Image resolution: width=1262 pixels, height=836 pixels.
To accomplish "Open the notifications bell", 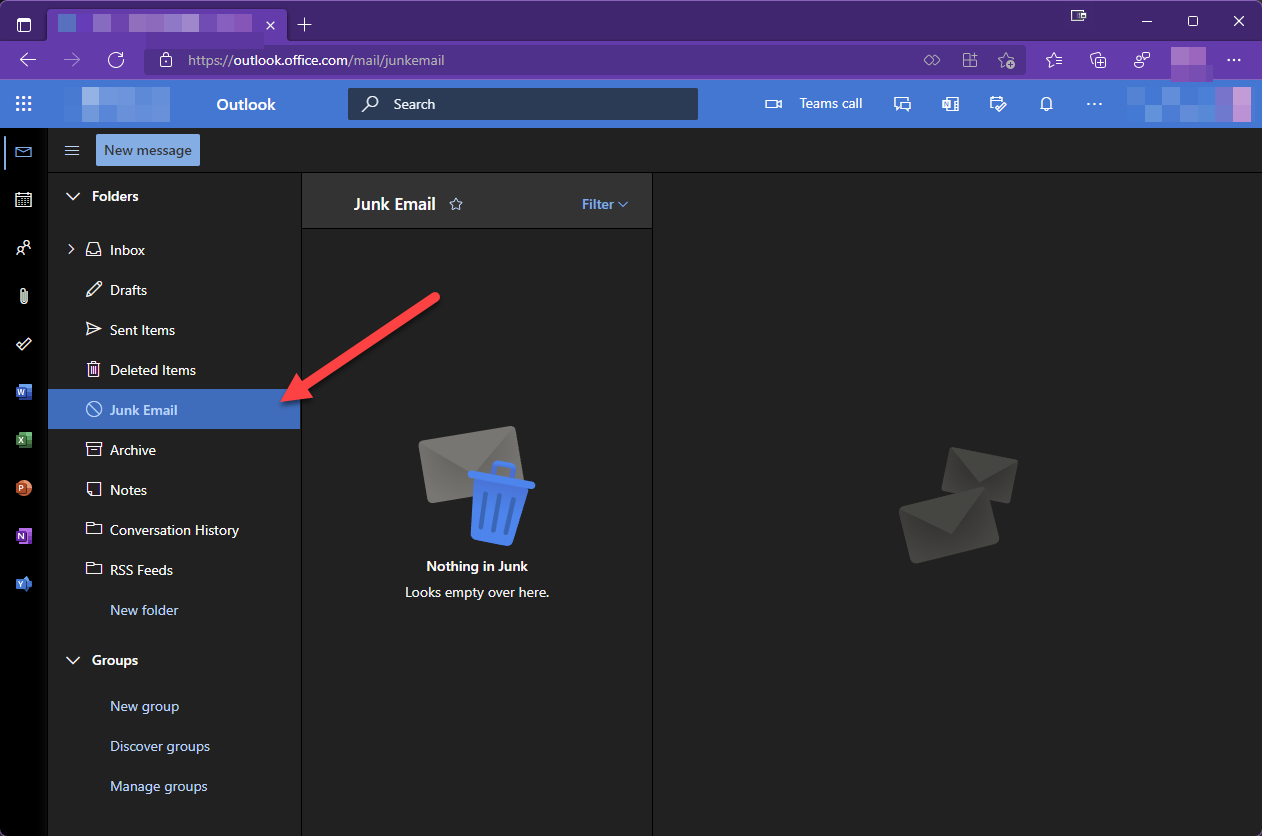I will pos(1046,103).
